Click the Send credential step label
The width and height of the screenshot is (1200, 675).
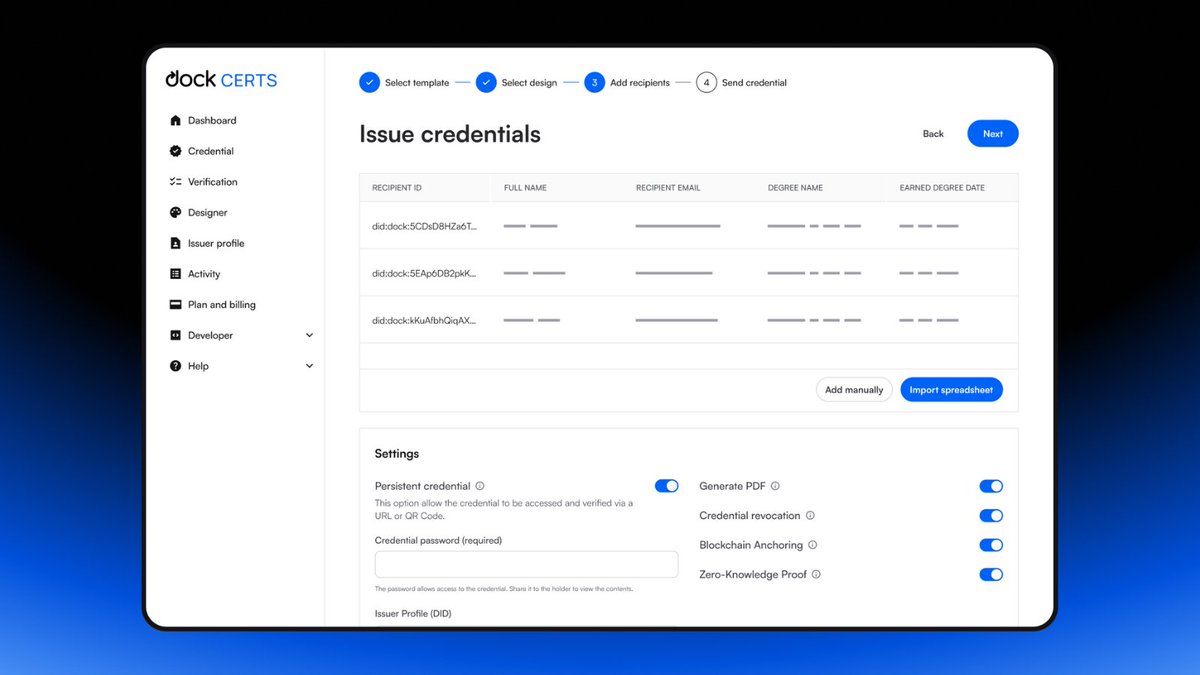[x=754, y=83]
